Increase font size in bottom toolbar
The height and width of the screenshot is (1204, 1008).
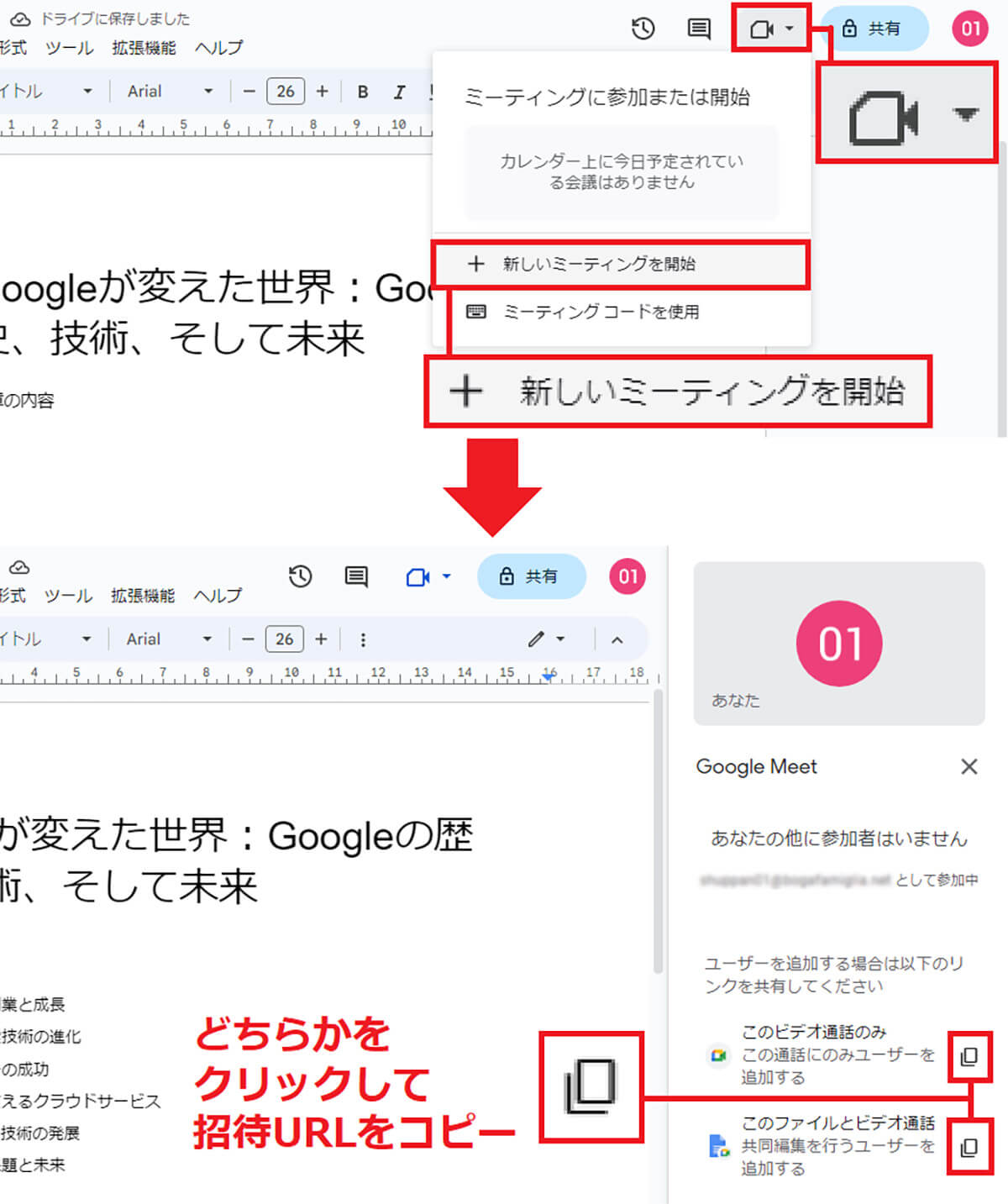(x=321, y=639)
